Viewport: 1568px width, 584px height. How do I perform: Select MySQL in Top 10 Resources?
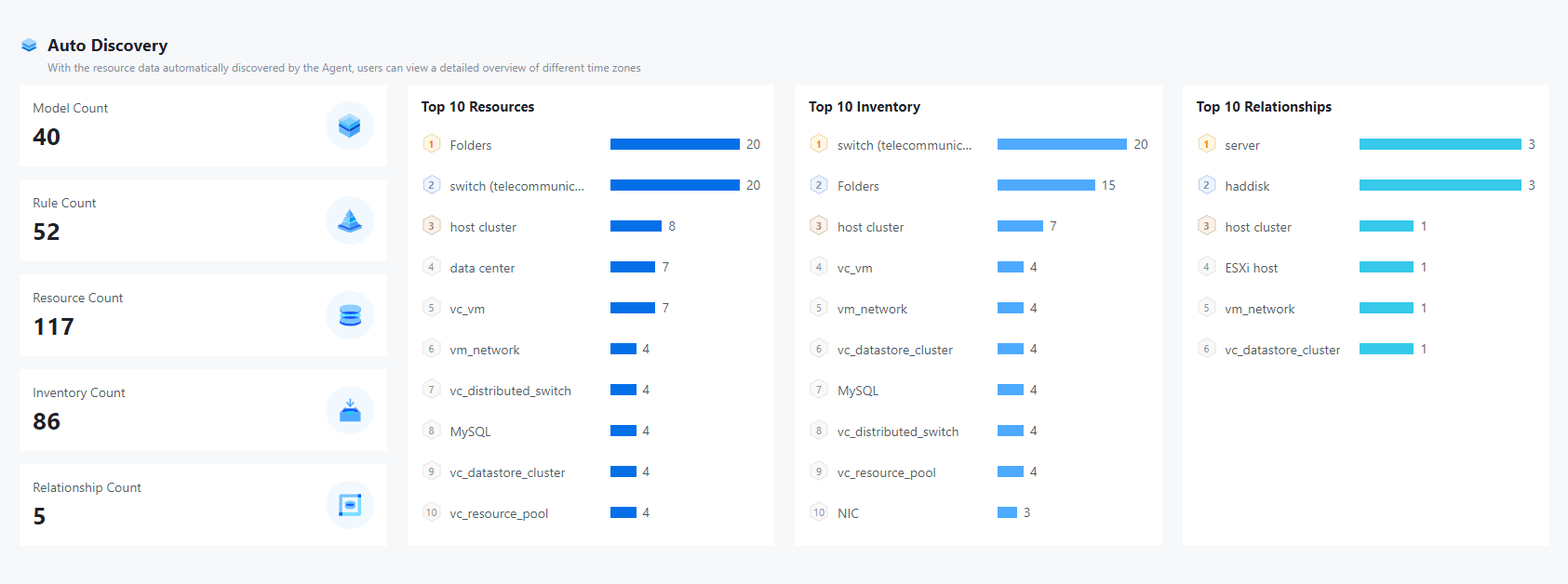[x=470, y=431]
